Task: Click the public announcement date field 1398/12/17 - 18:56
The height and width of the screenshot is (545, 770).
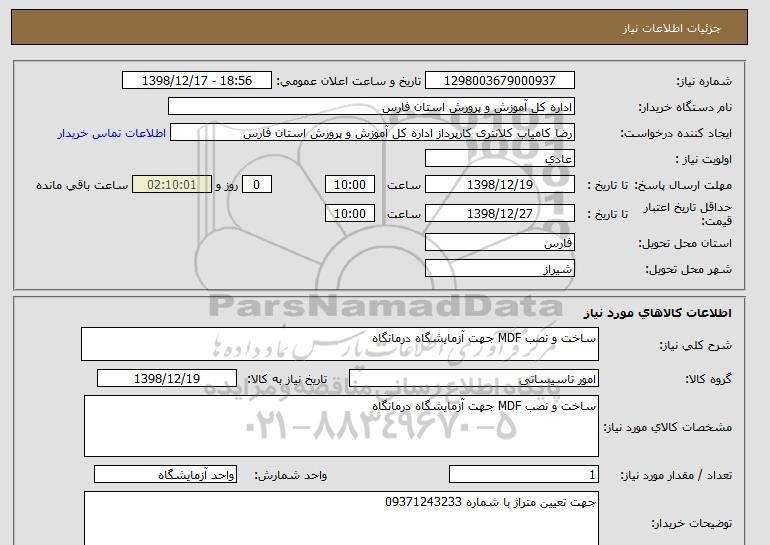Action: tap(196, 81)
